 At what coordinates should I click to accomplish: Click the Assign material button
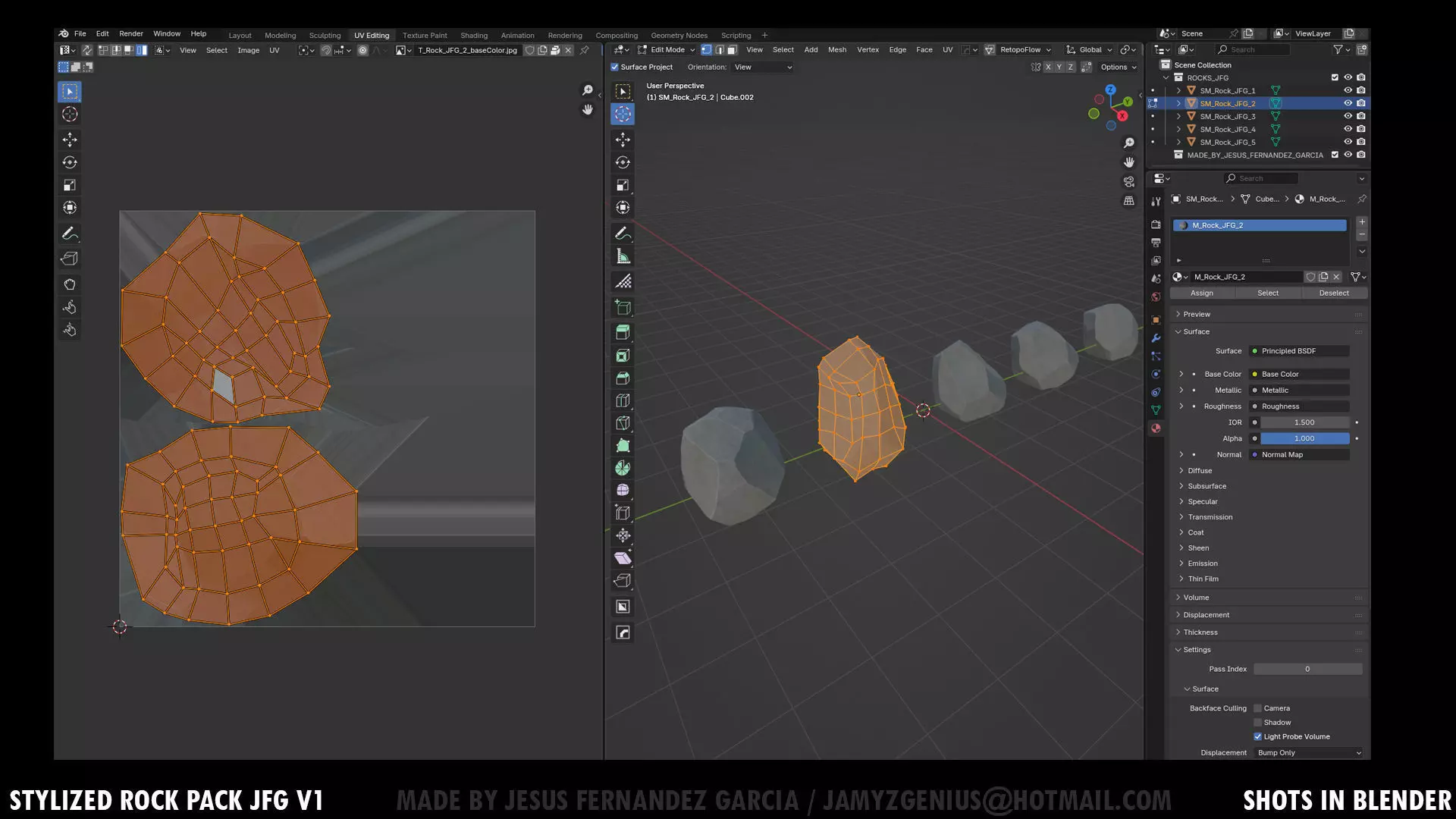pyautogui.click(x=1202, y=293)
